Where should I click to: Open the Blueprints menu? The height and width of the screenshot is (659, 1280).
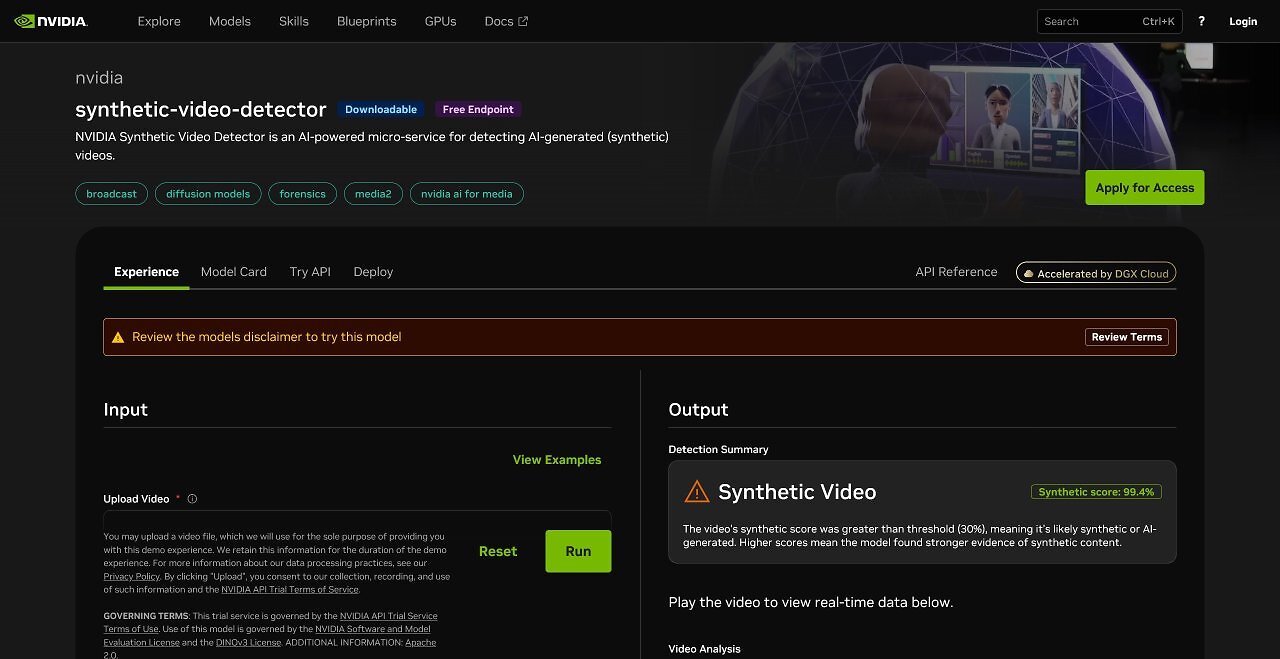coord(367,21)
